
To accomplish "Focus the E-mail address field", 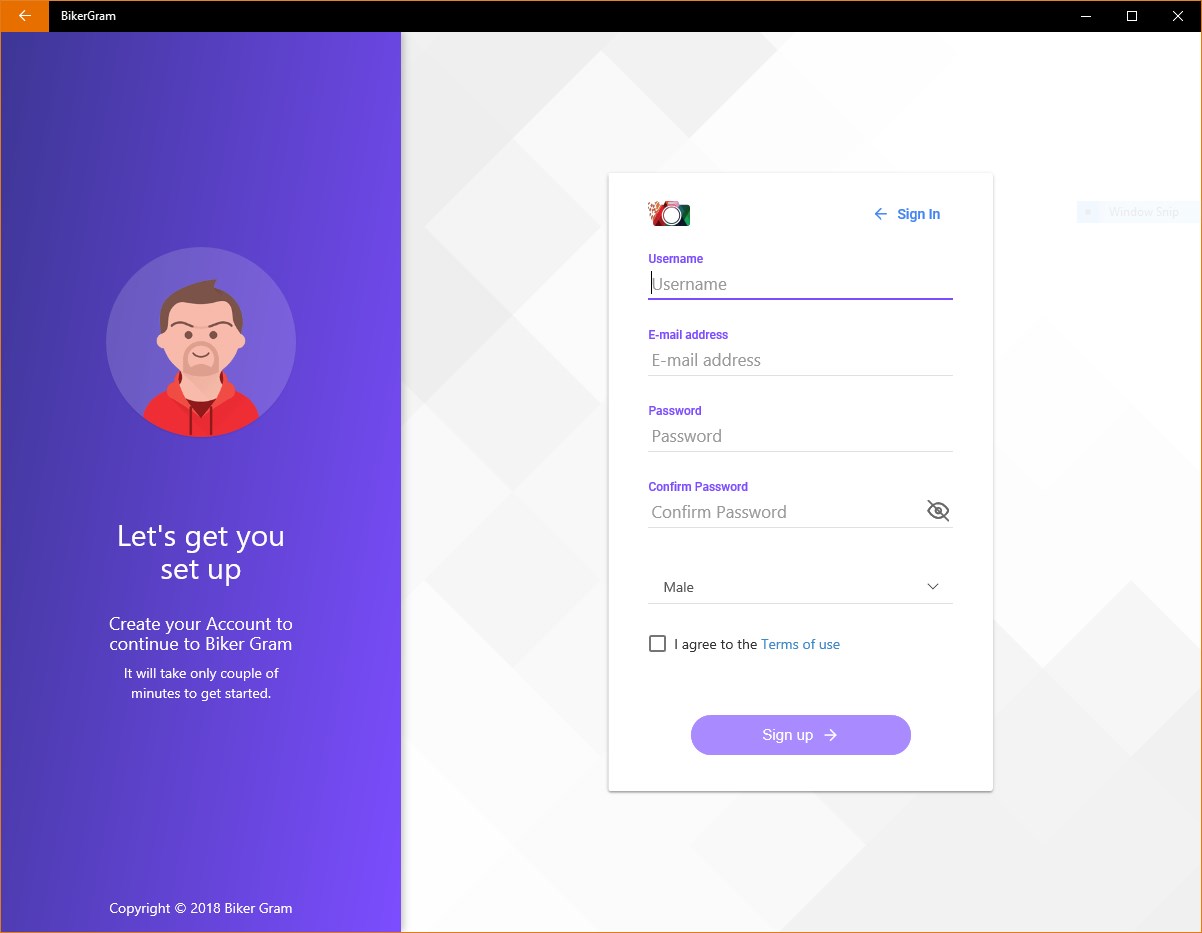I will pyautogui.click(x=800, y=360).
